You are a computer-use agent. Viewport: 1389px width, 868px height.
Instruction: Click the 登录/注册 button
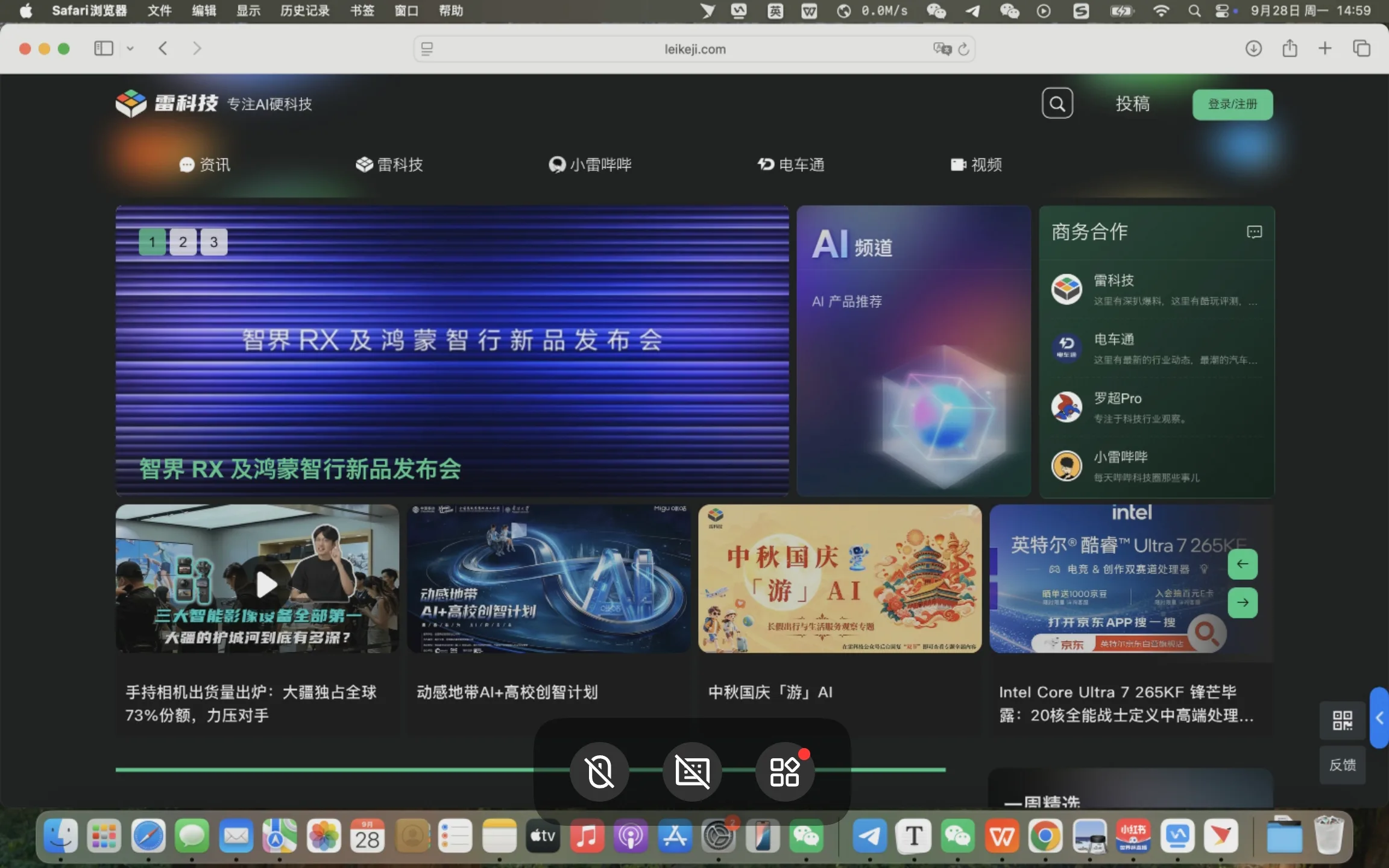tap(1232, 104)
